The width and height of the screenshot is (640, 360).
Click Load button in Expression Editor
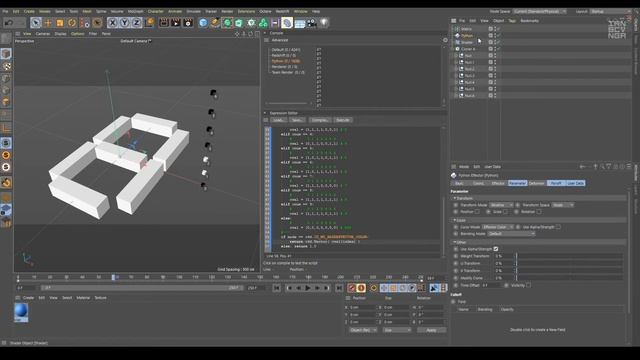click(x=279, y=120)
